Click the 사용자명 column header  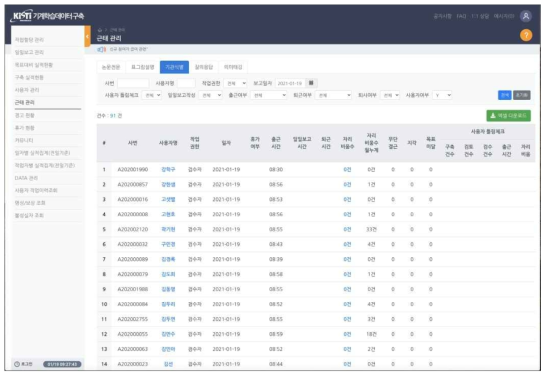pyautogui.click(x=168, y=143)
